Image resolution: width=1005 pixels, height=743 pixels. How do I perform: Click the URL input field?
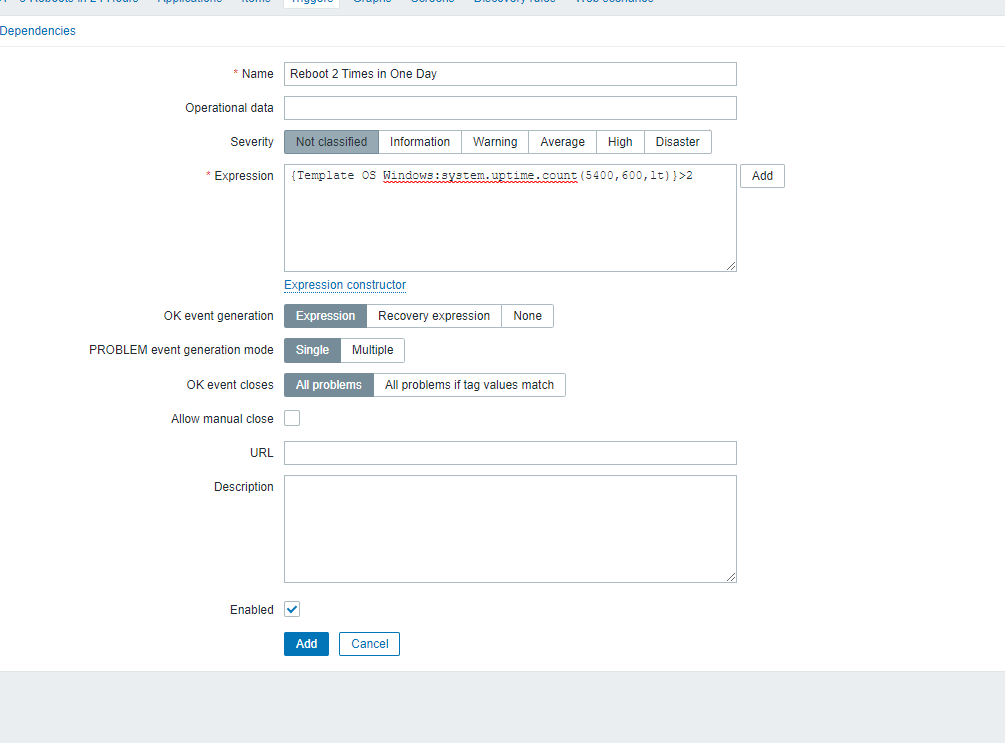(x=510, y=453)
